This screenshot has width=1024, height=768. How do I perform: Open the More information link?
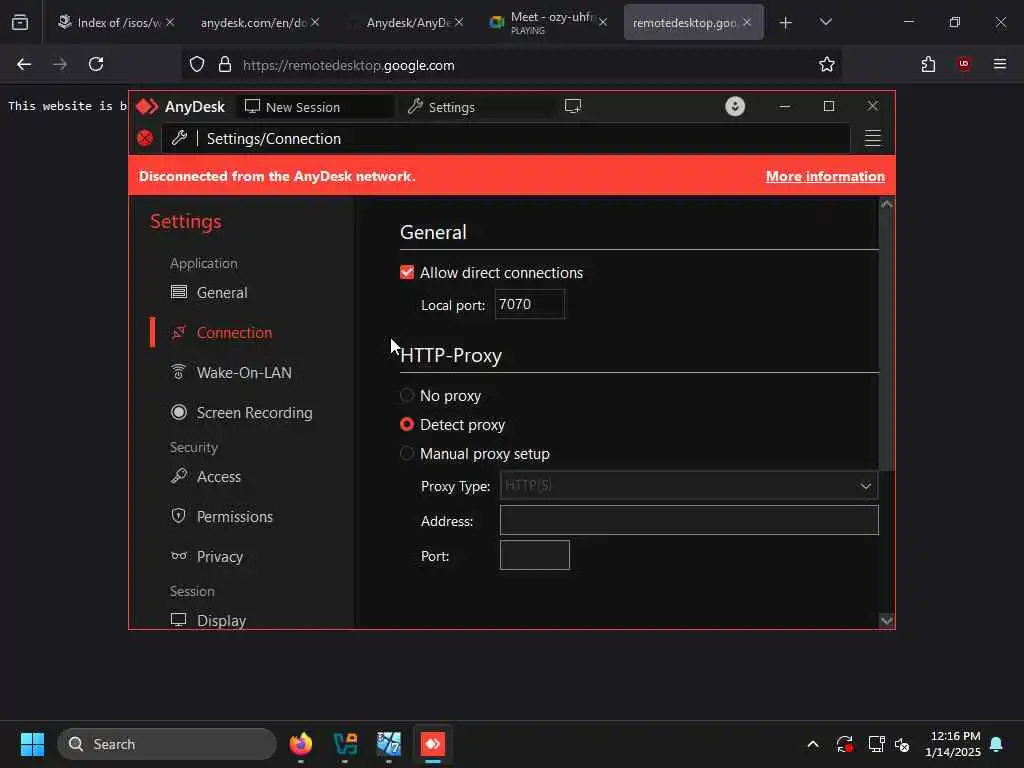(825, 176)
